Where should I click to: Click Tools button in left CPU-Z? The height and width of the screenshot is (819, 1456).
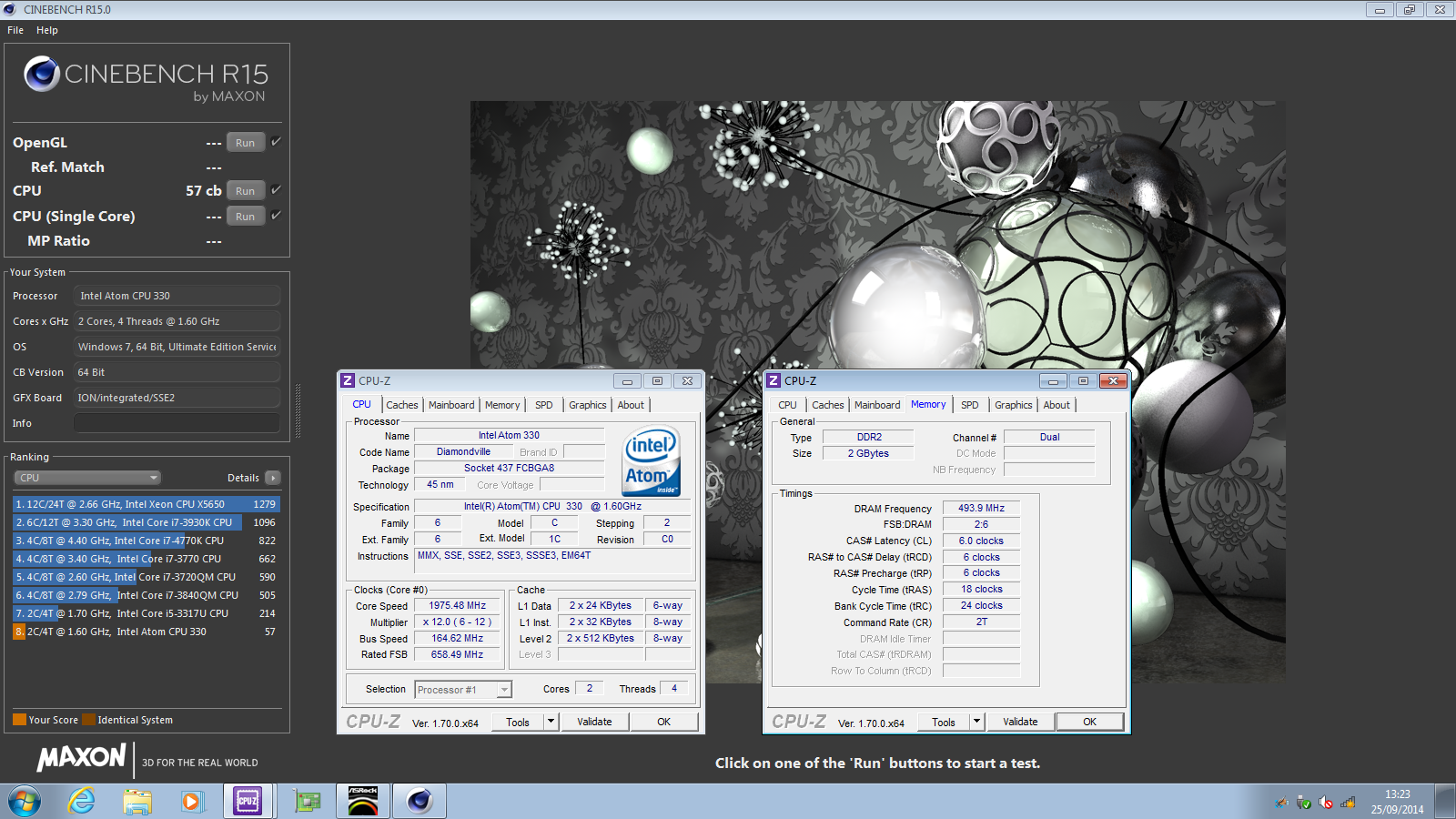click(518, 722)
